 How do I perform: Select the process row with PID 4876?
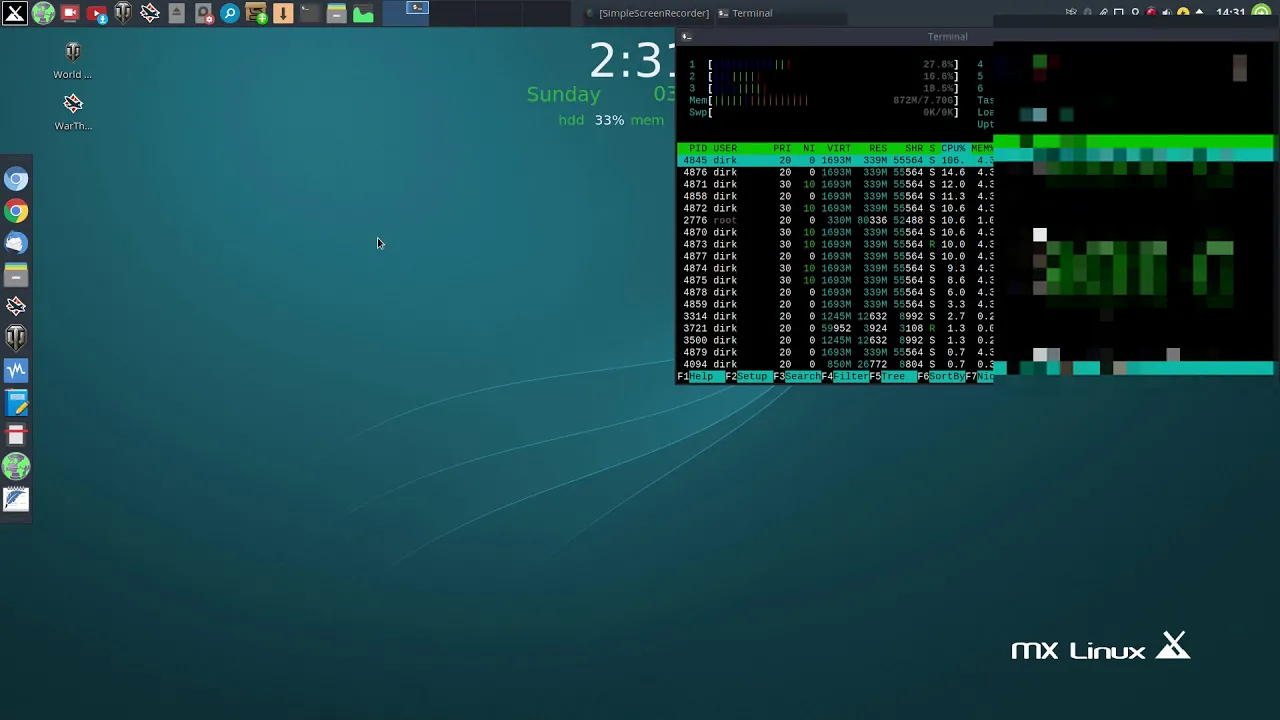(x=835, y=172)
